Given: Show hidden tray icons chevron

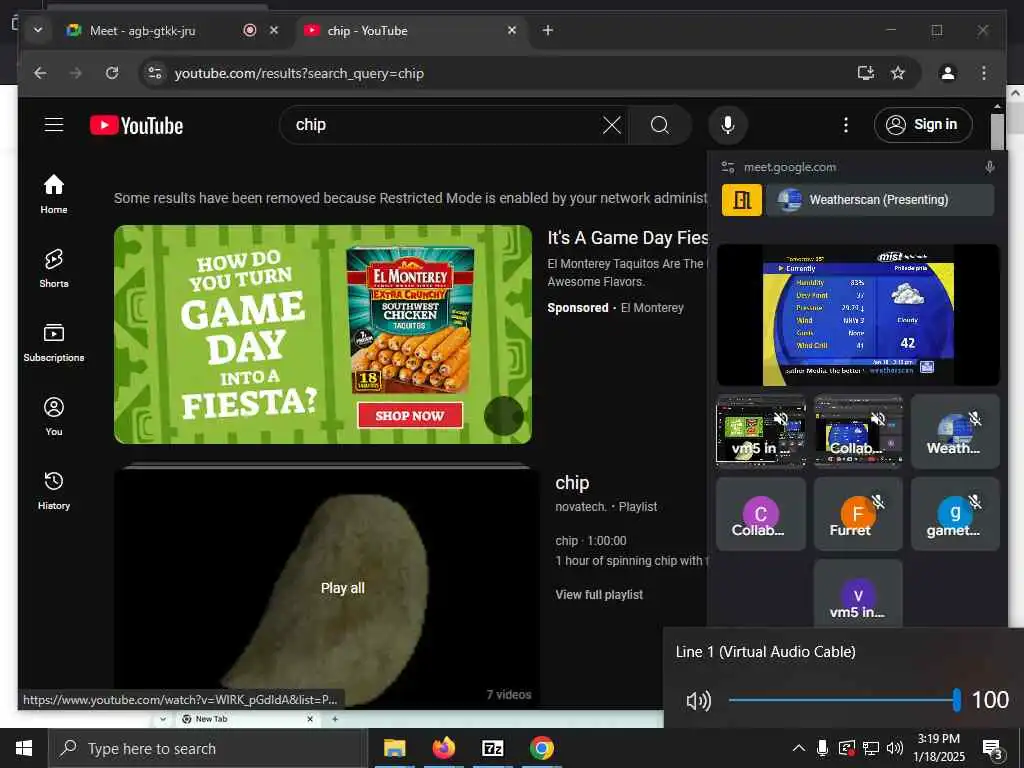Looking at the screenshot, I should click(798, 748).
